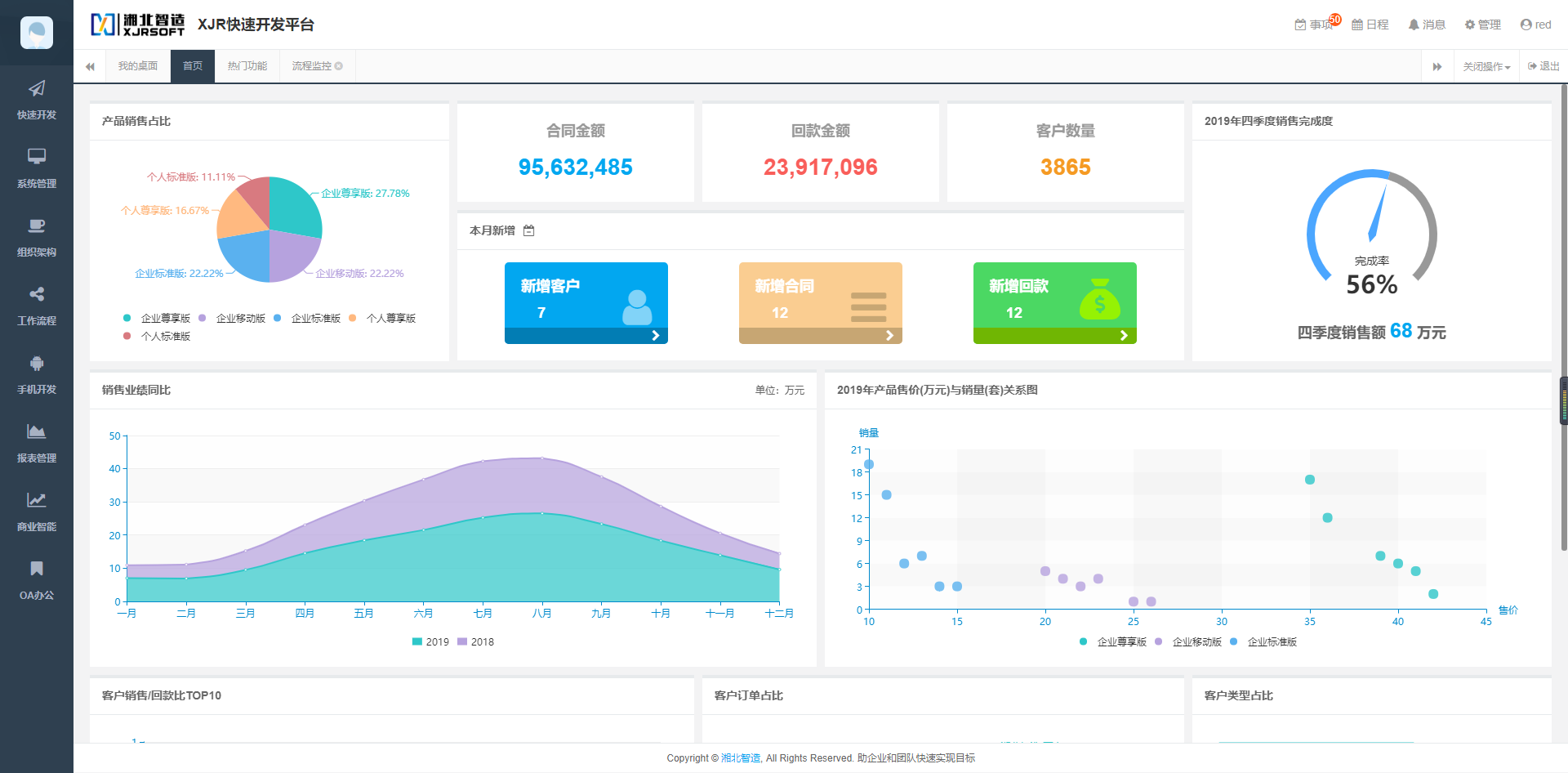Open the 湘北智造 footer link
The height and width of the screenshot is (773, 1568).
click(740, 758)
